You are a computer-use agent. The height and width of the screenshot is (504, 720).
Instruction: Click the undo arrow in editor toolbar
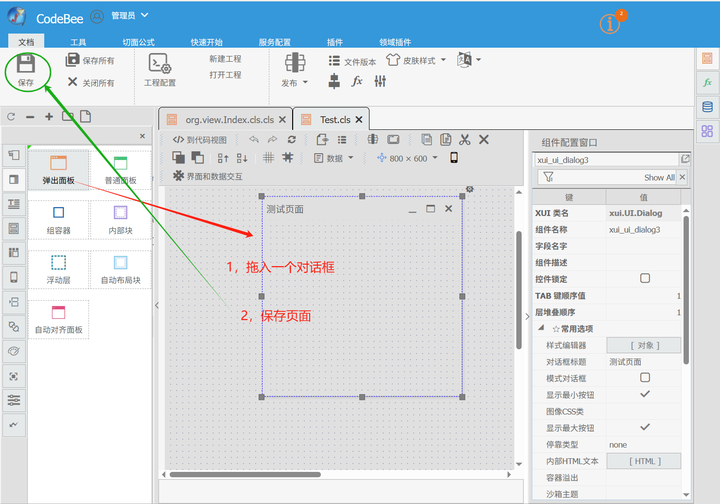[254, 140]
